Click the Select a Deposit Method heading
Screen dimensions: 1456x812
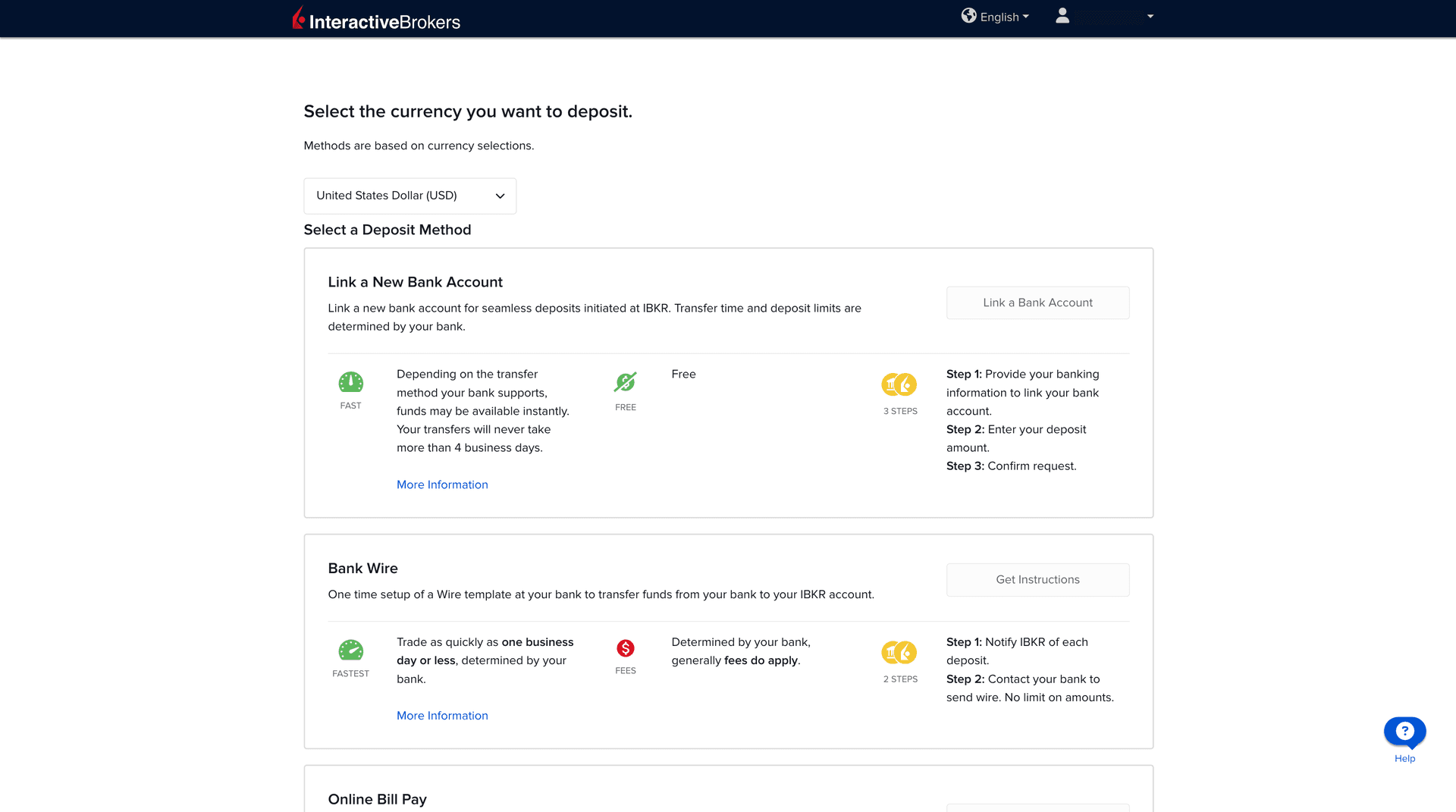[388, 230]
